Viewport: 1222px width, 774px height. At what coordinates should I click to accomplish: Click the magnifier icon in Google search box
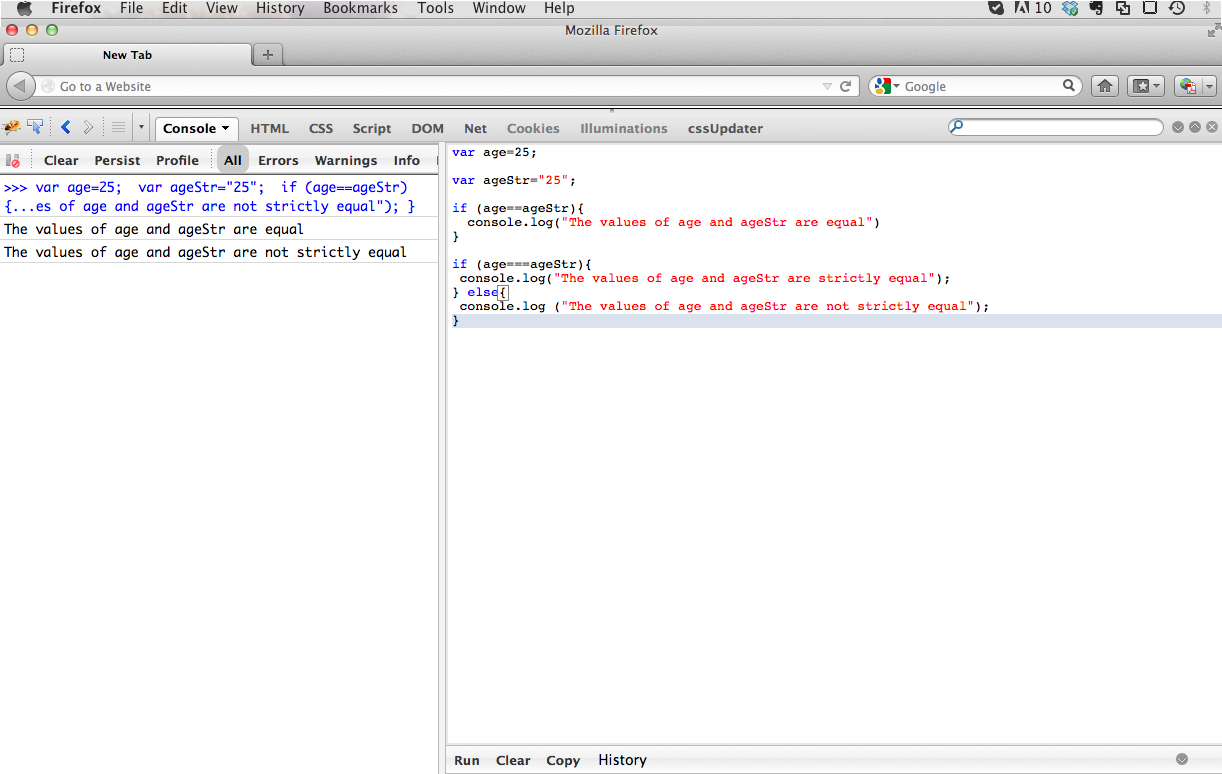tap(1068, 86)
